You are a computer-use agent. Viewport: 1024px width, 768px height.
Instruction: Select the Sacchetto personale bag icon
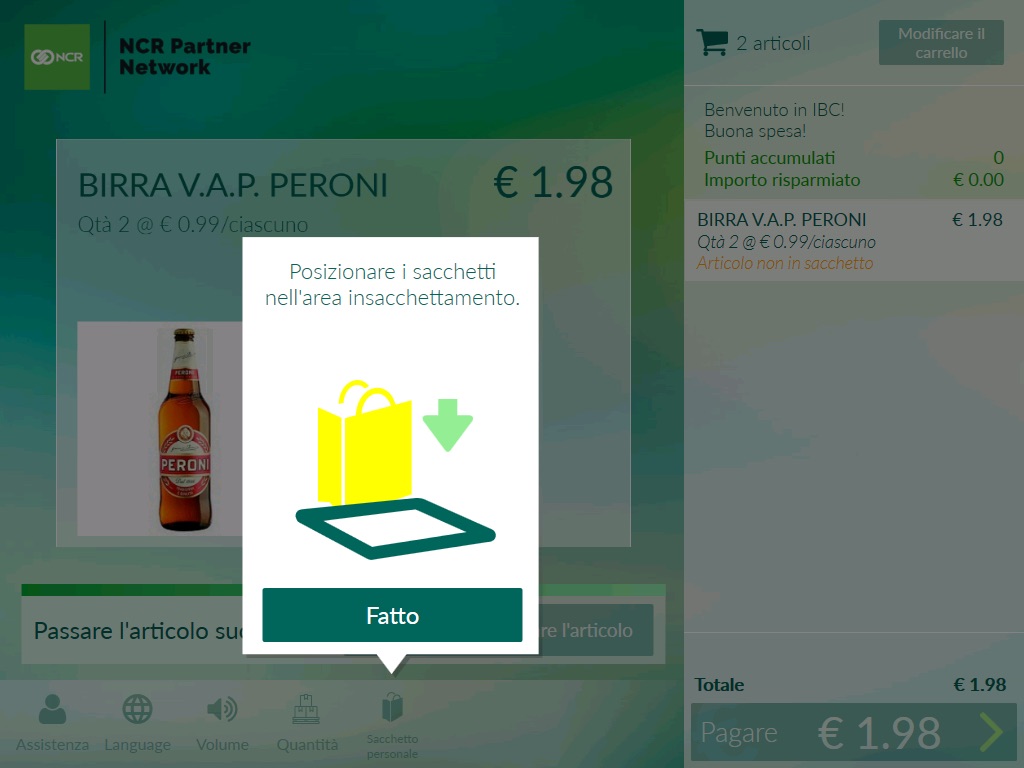(392, 707)
